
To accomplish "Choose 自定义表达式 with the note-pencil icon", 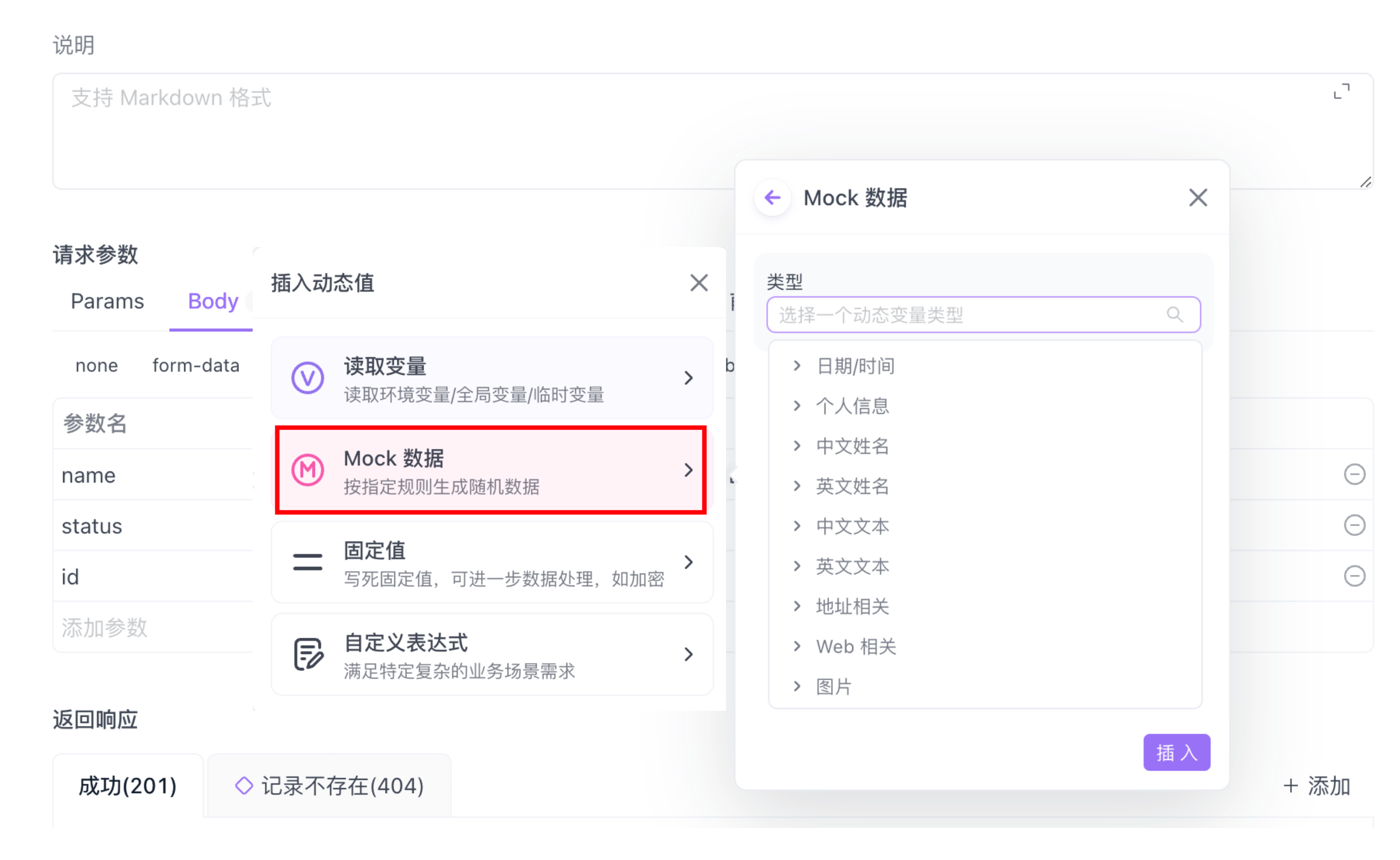I will [492, 654].
